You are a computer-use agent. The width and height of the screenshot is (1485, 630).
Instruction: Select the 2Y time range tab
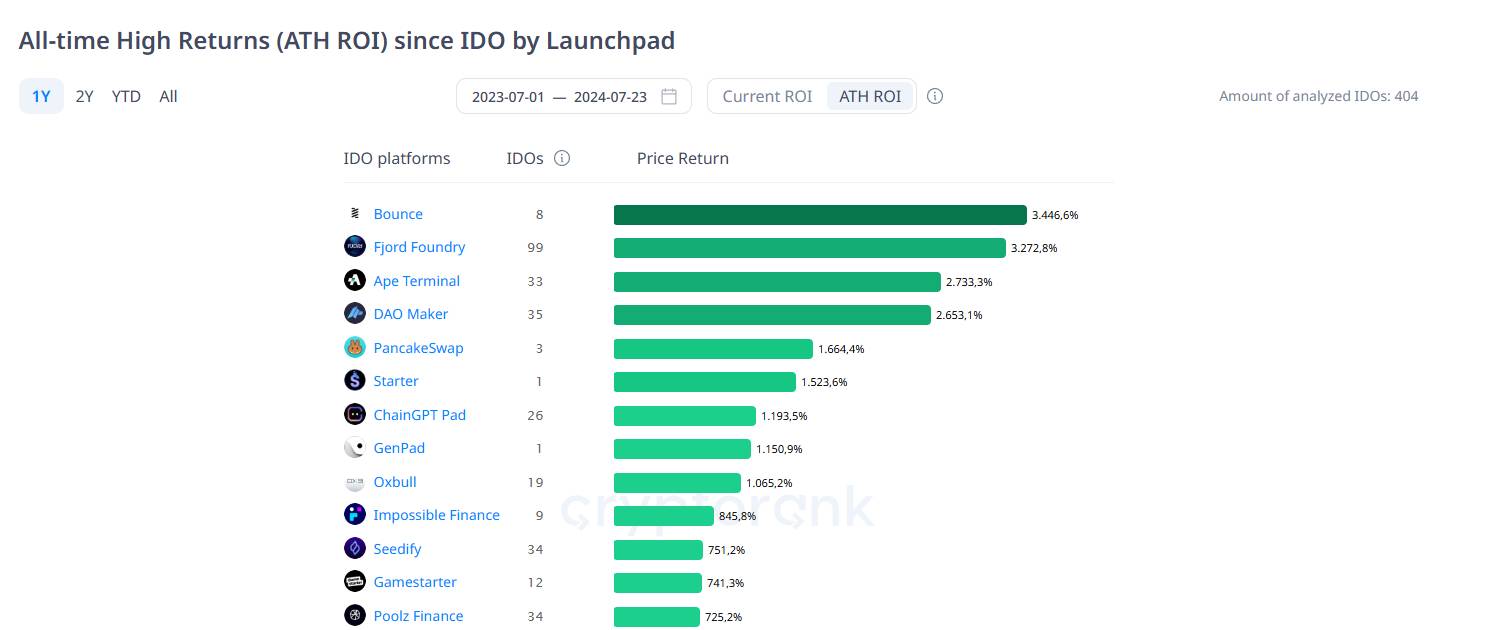pos(85,96)
